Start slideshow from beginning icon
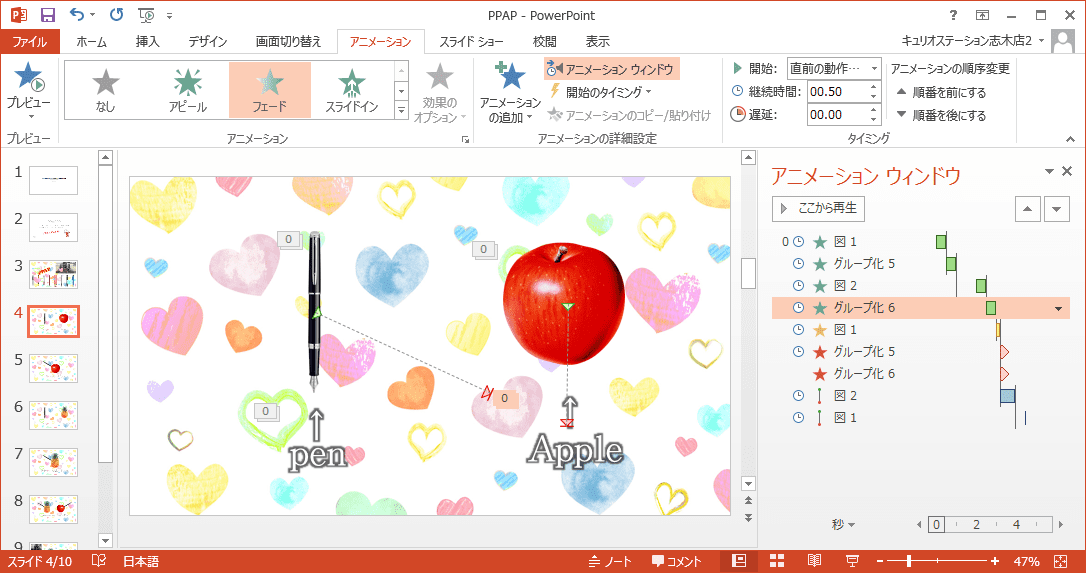1086x573 pixels. pyautogui.click(x=146, y=15)
